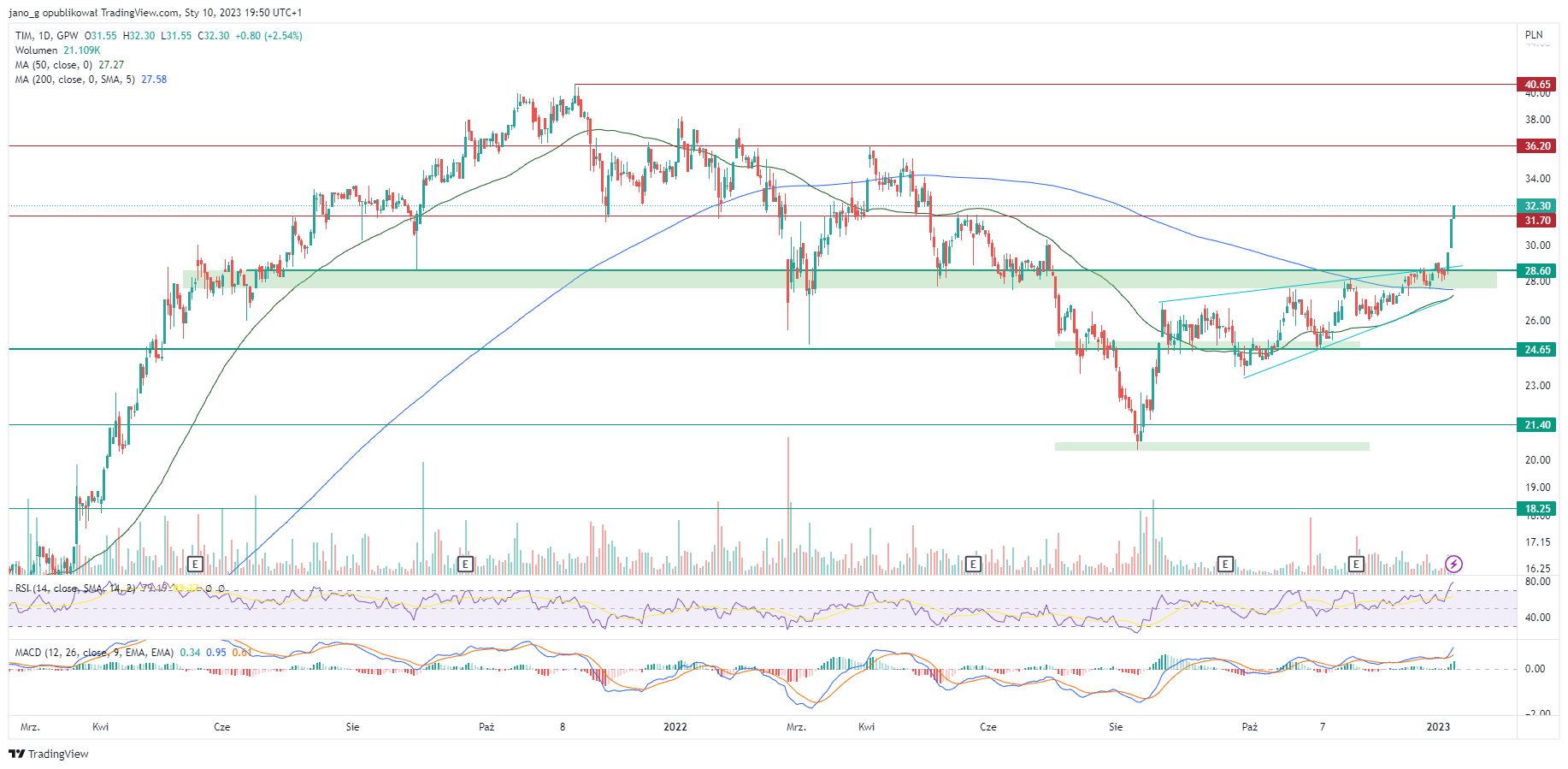The width and height of the screenshot is (1568, 769).
Task: Select the 32.30 current price label
Action: (1537, 205)
